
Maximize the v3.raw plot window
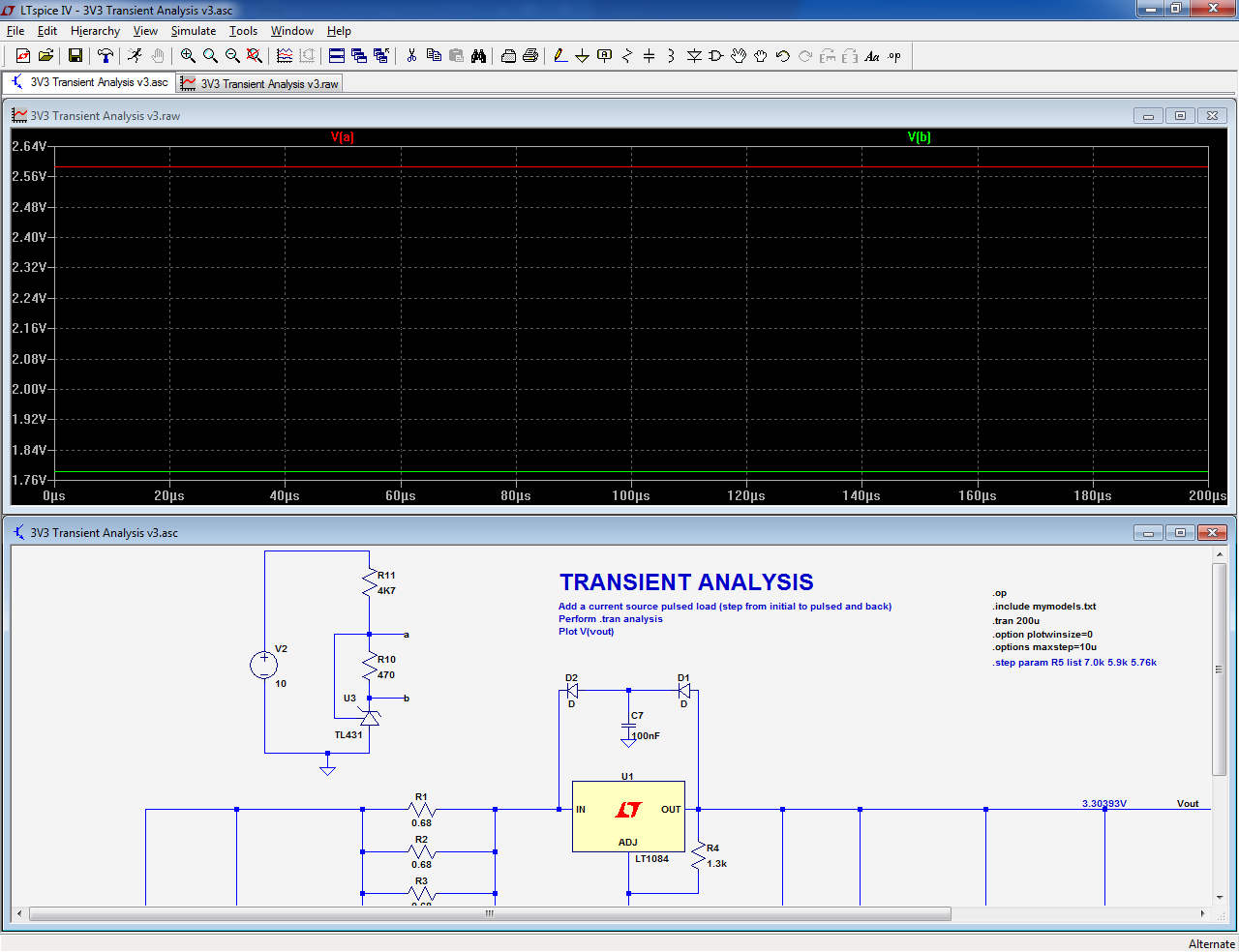[x=1180, y=116]
